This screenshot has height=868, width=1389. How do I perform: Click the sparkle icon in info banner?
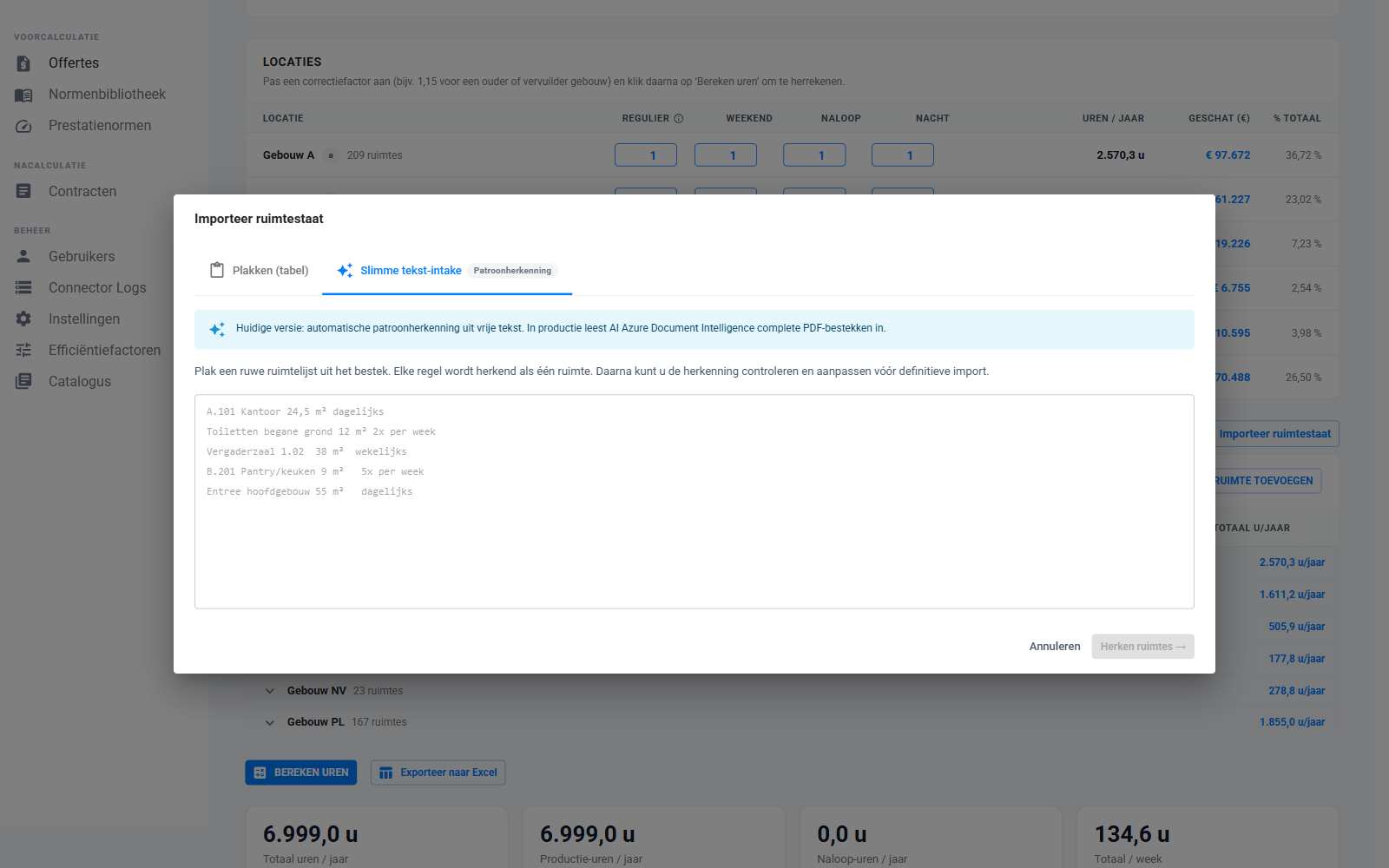[x=217, y=329]
